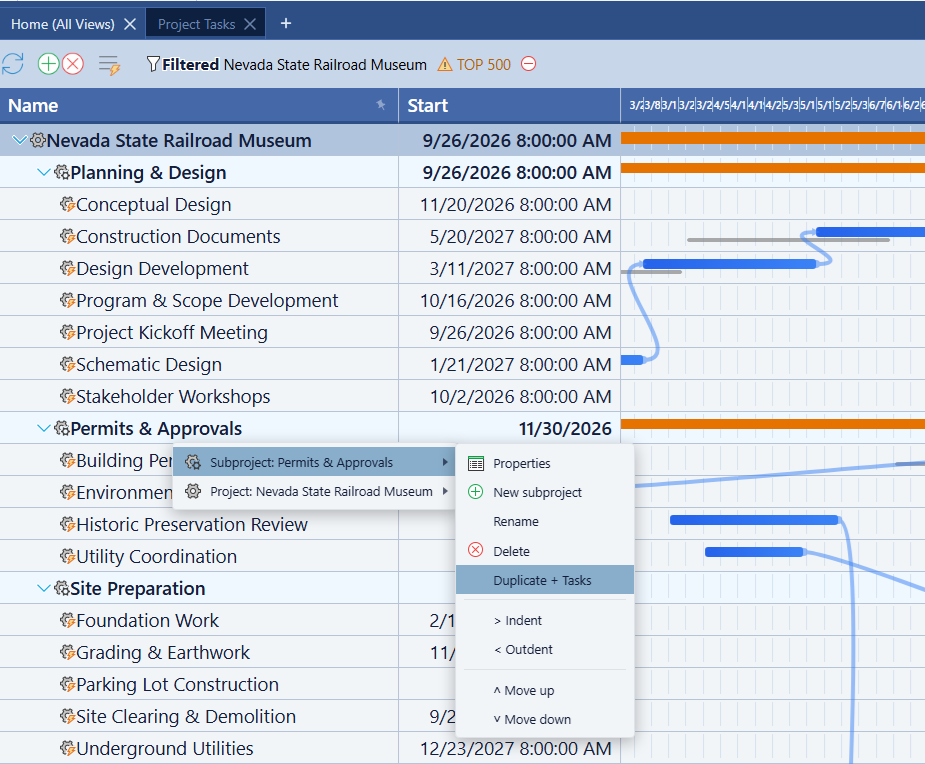
Task: Remove filter with red minus icon
Action: (x=529, y=63)
